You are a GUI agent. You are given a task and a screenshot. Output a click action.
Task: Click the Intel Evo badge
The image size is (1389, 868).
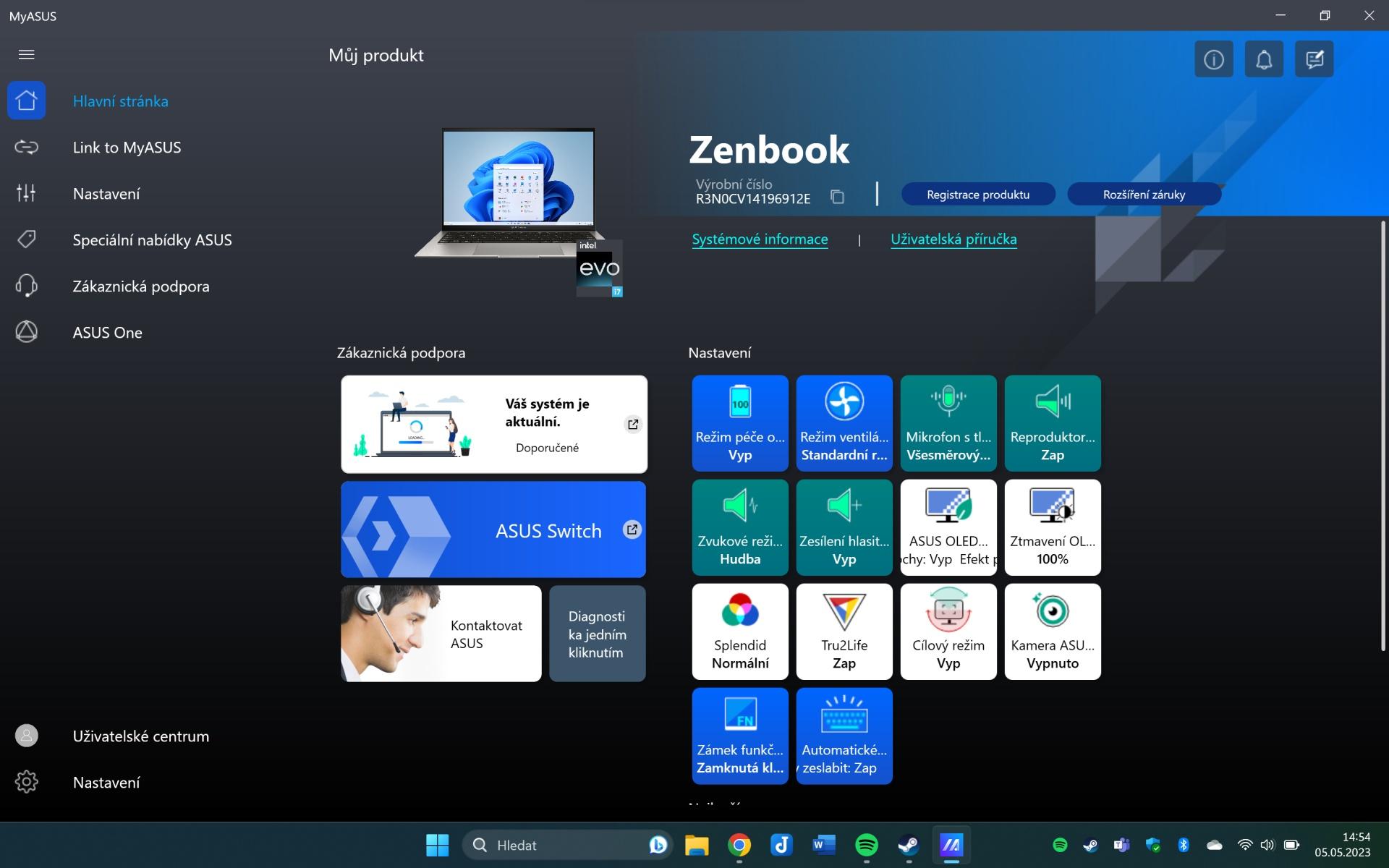point(599,268)
